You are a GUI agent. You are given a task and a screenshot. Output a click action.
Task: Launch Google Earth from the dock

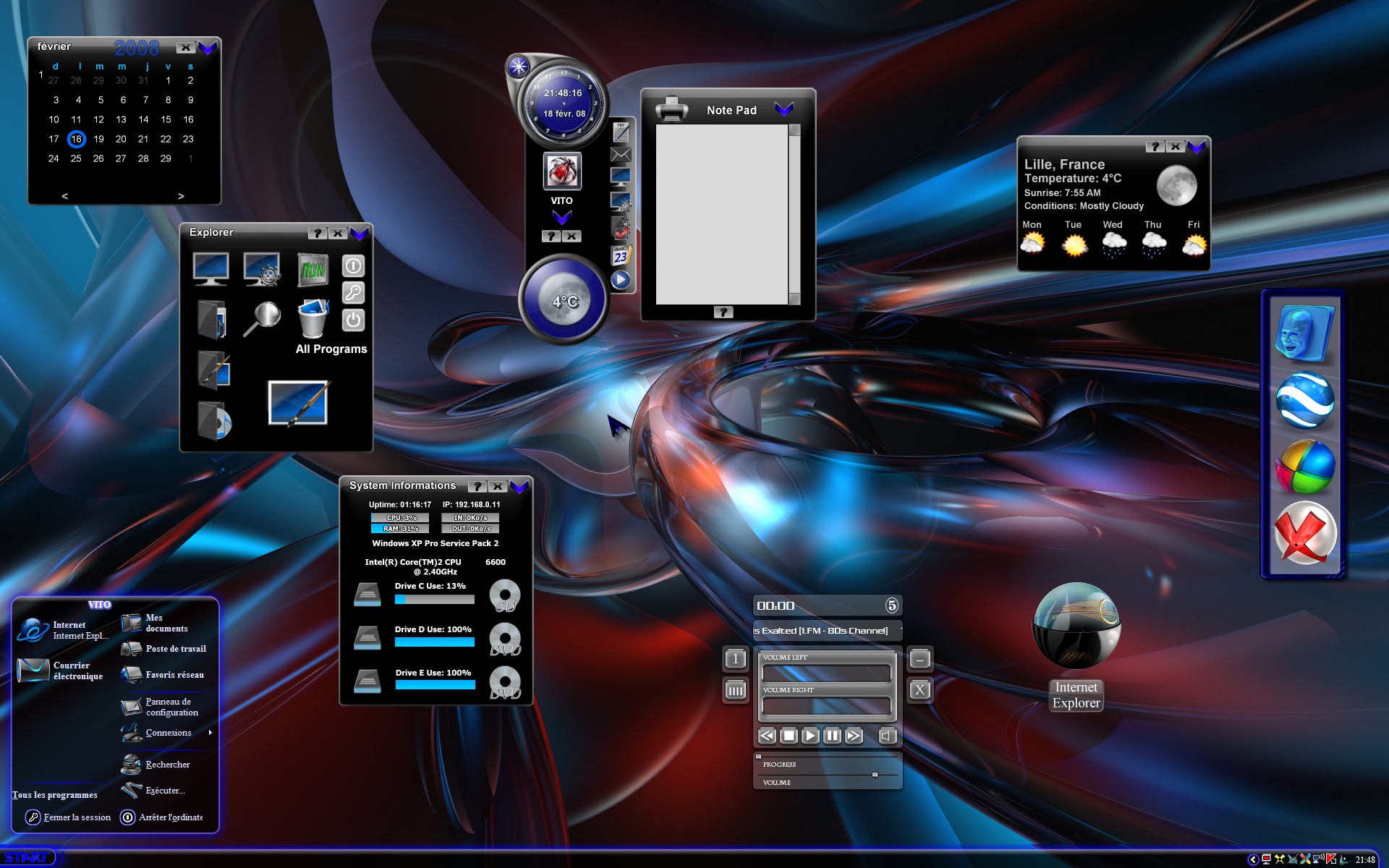coord(1304,400)
